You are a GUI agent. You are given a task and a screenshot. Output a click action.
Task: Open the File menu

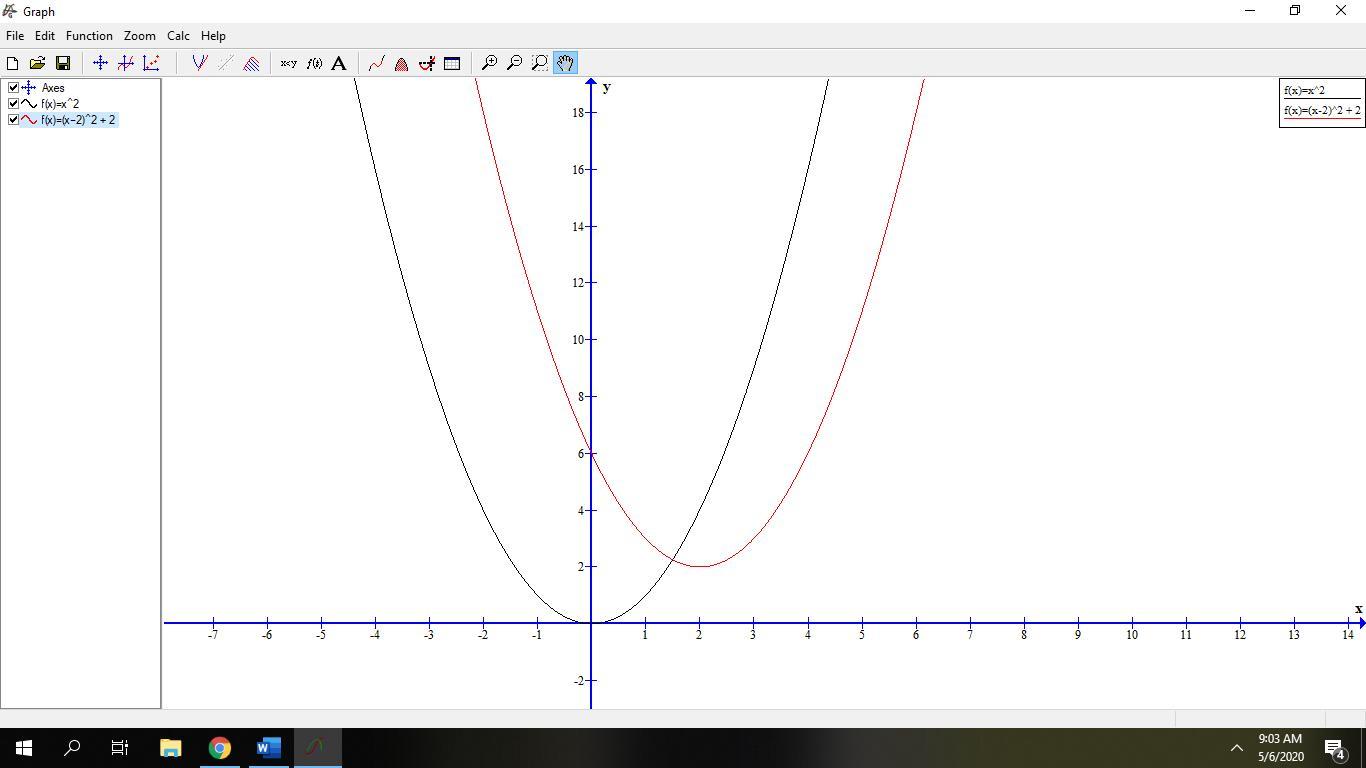tap(15, 36)
